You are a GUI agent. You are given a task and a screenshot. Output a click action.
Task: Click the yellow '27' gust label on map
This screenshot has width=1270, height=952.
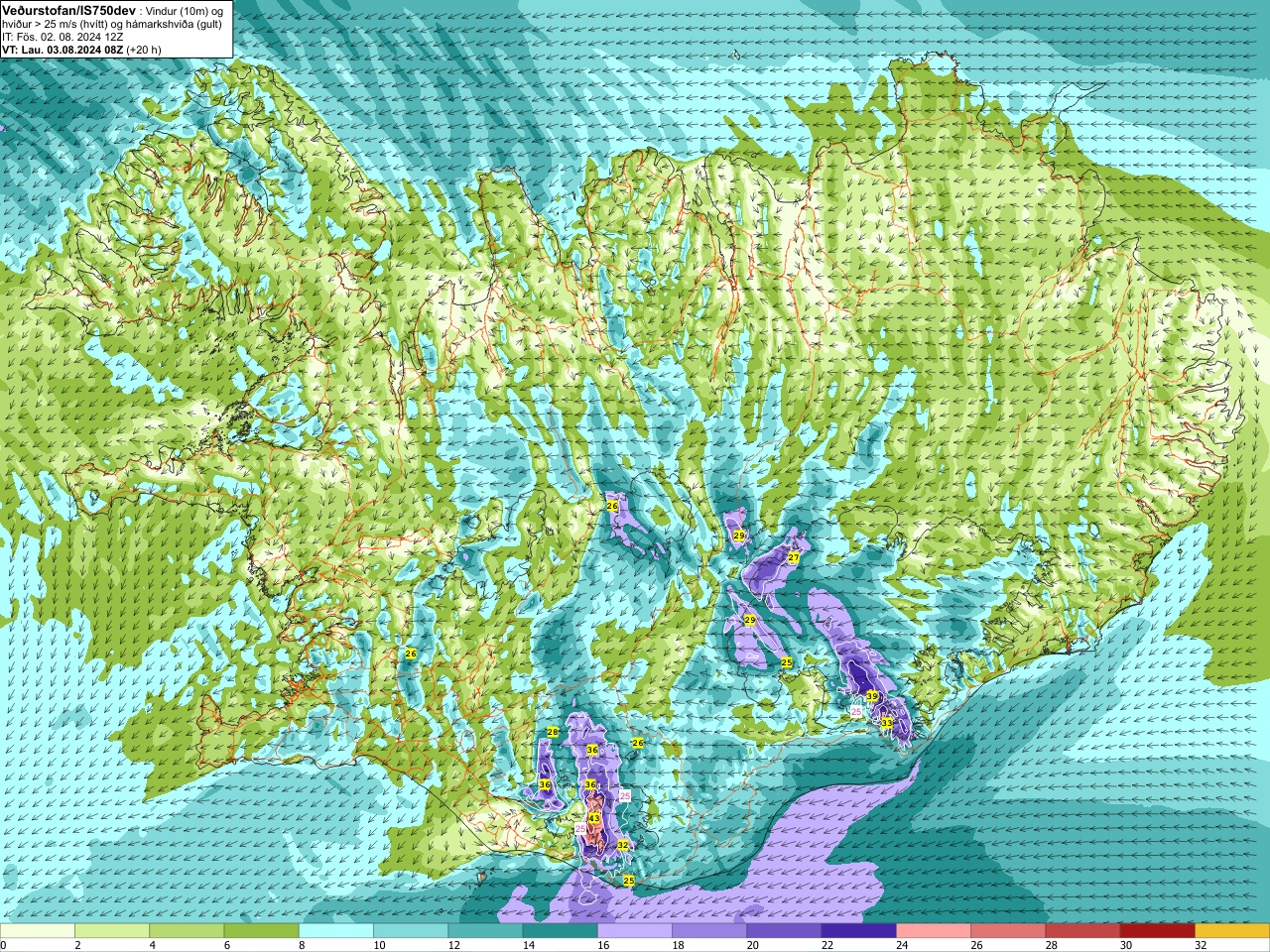coord(793,557)
